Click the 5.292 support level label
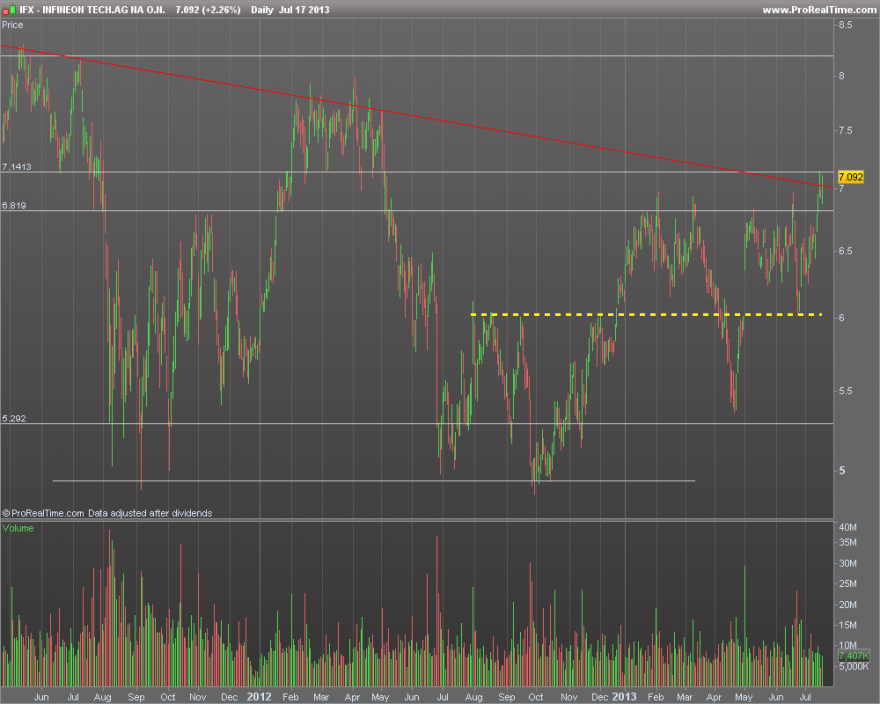The height and width of the screenshot is (704, 880). point(14,418)
